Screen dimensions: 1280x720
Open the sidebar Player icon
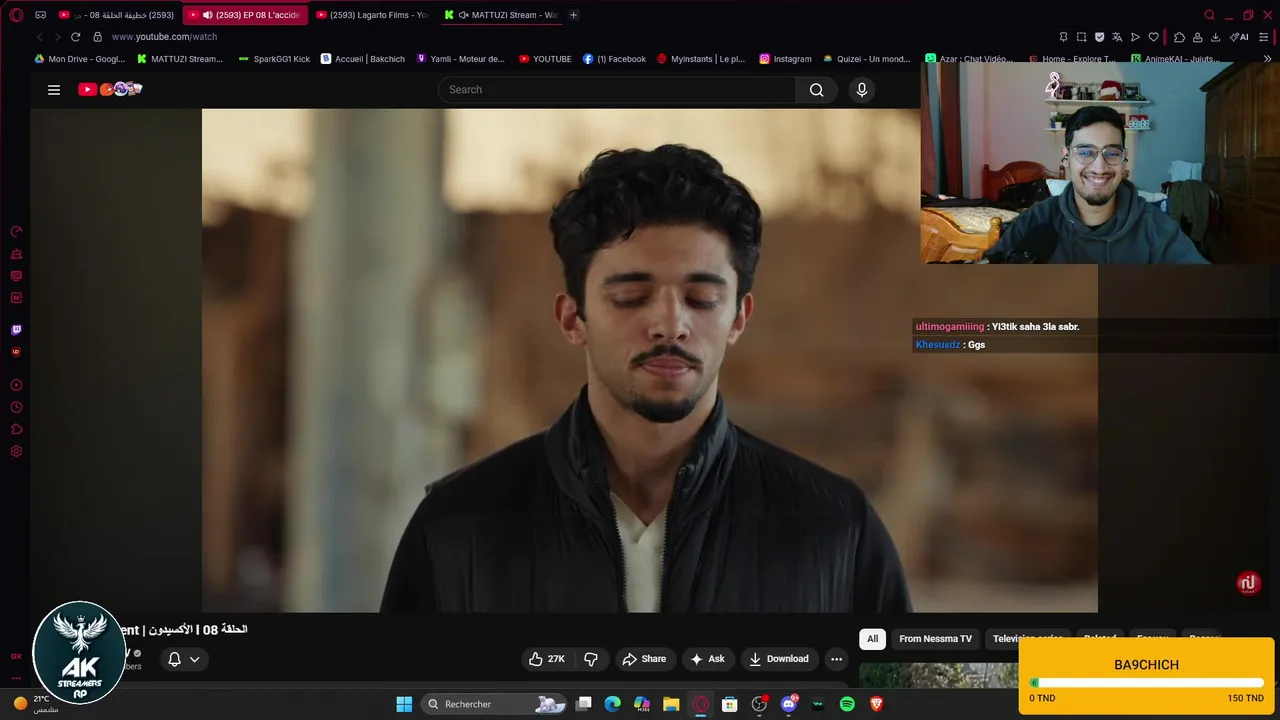(16, 385)
